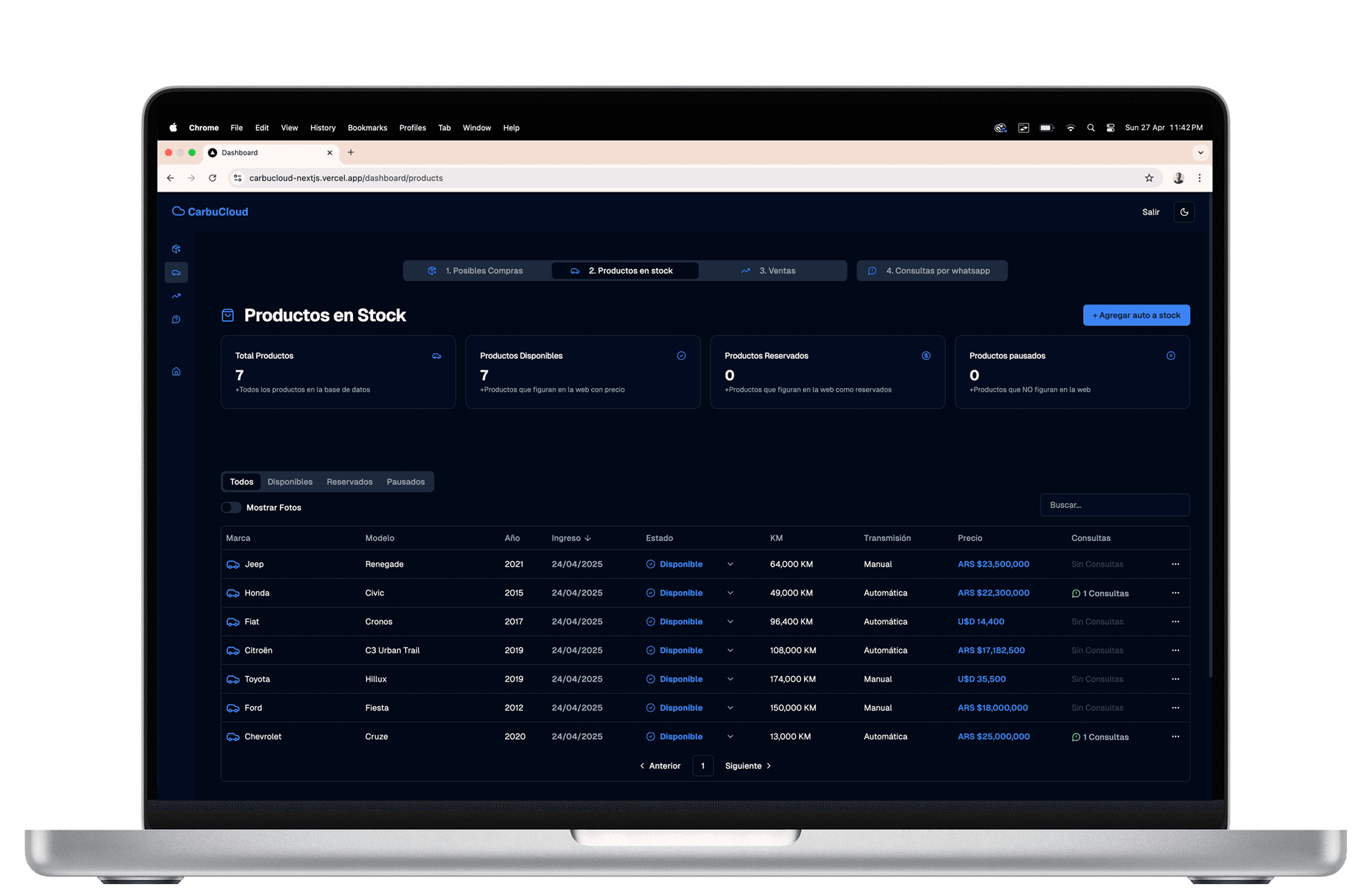
Task: Click the Honda row's 1 Consultas chat icon
Action: coord(1075,593)
